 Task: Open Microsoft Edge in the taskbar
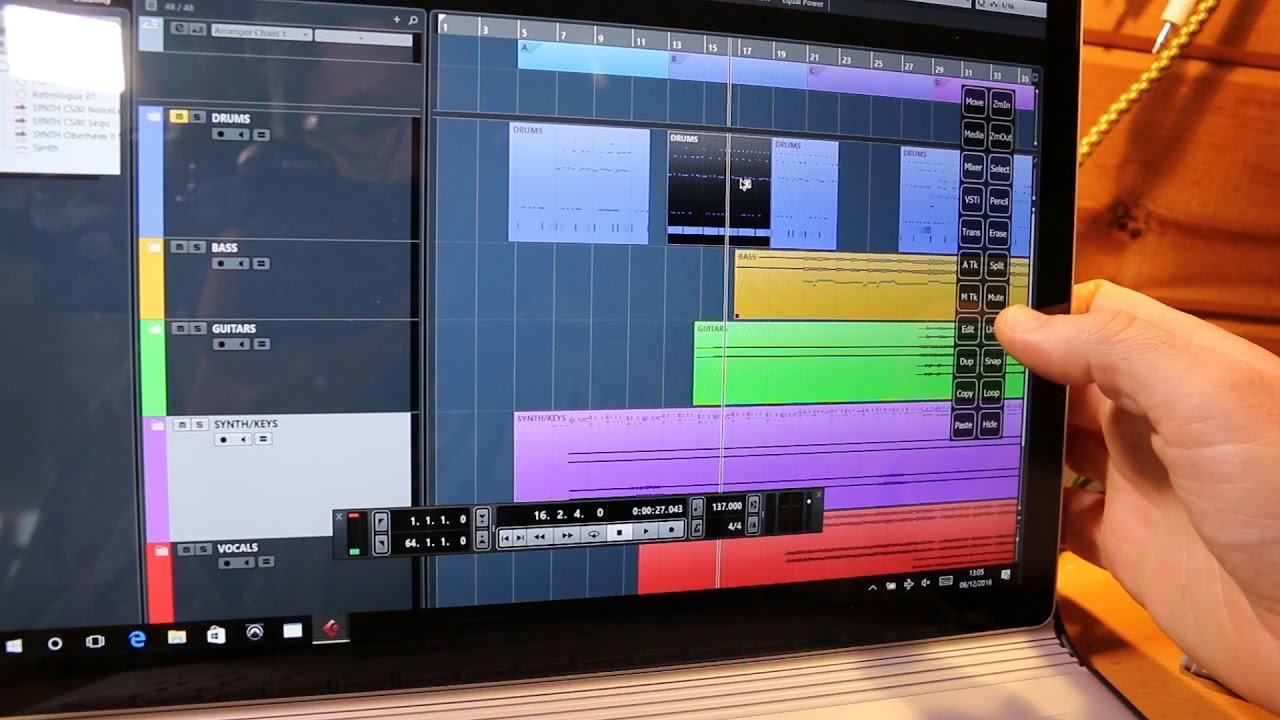[137, 639]
